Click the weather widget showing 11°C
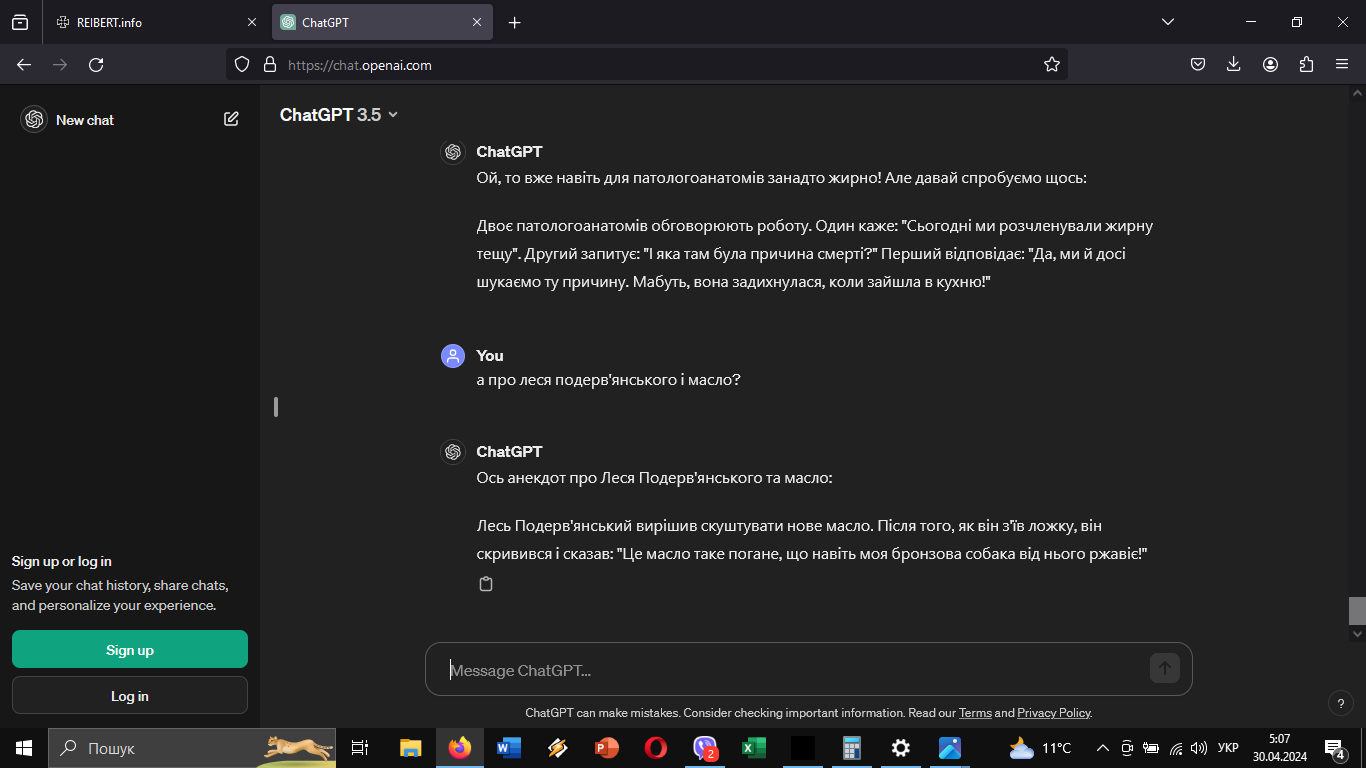Viewport: 1366px width, 768px height. click(x=1040, y=748)
